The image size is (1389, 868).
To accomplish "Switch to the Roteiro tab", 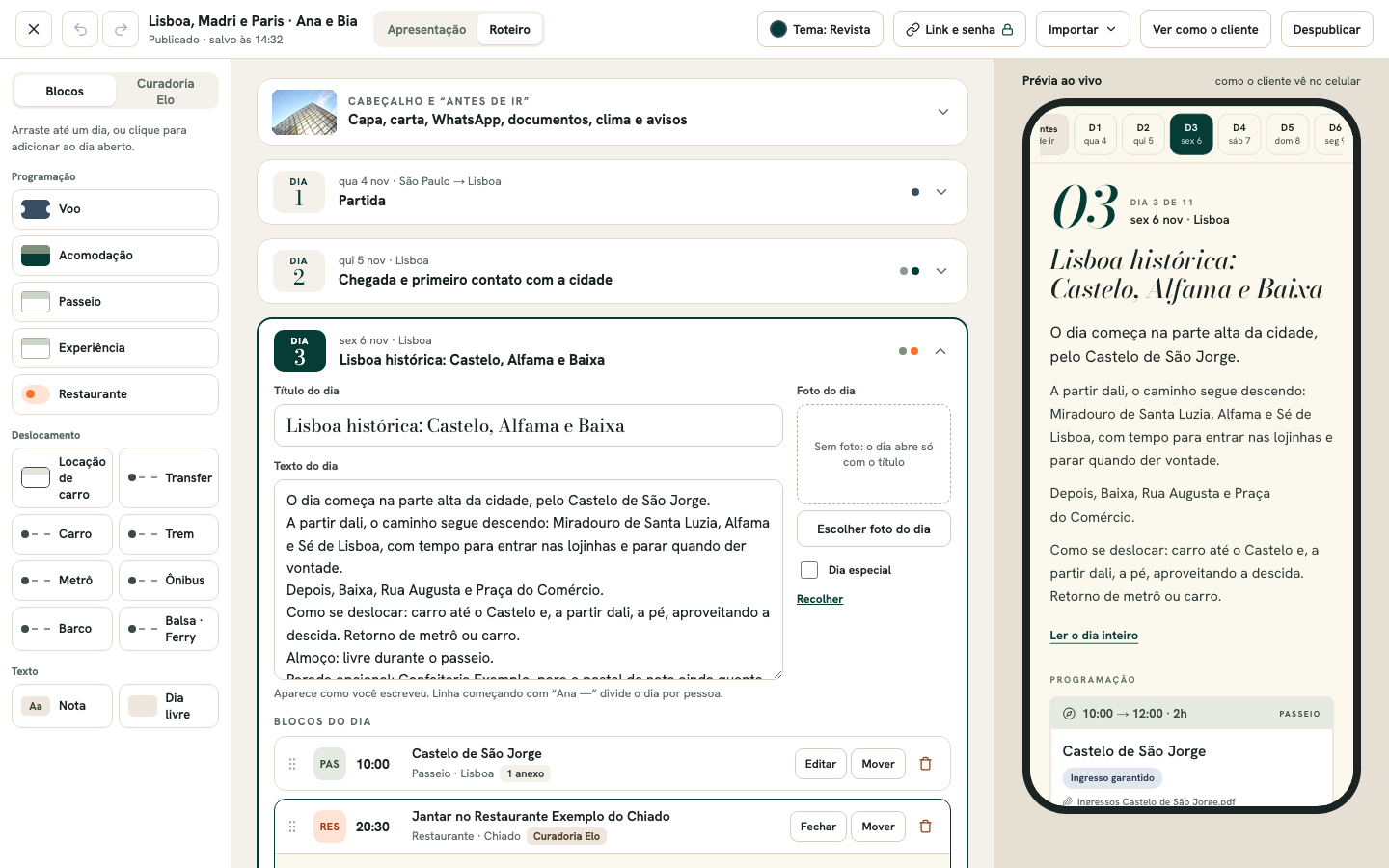I will click(509, 29).
